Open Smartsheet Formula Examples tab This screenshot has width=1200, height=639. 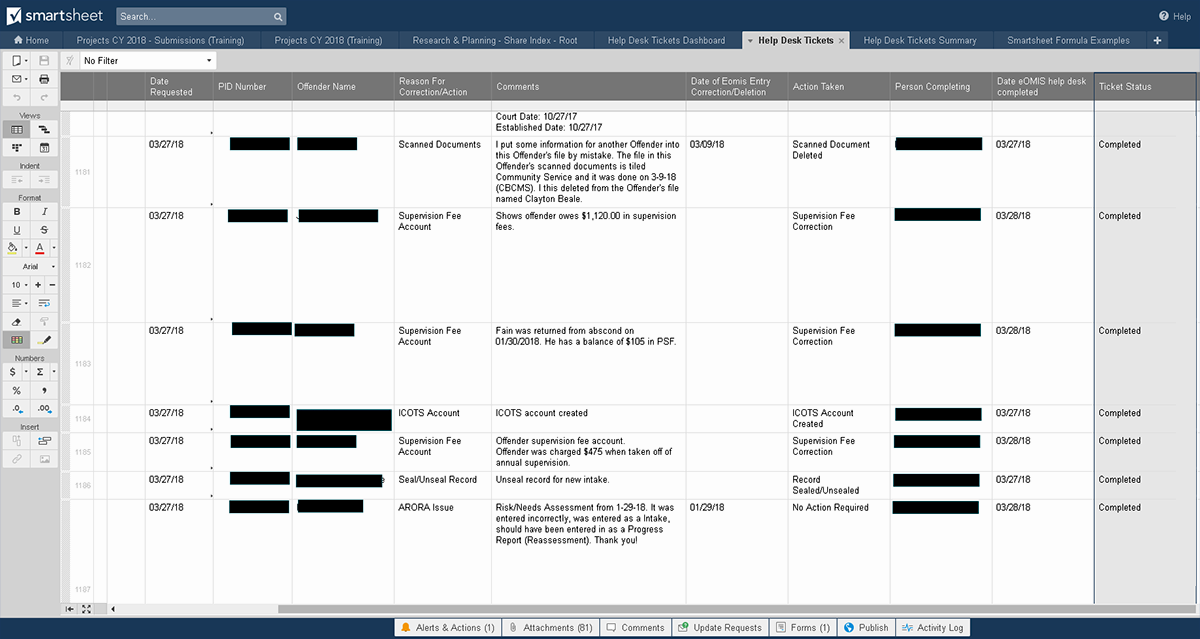(1068, 40)
